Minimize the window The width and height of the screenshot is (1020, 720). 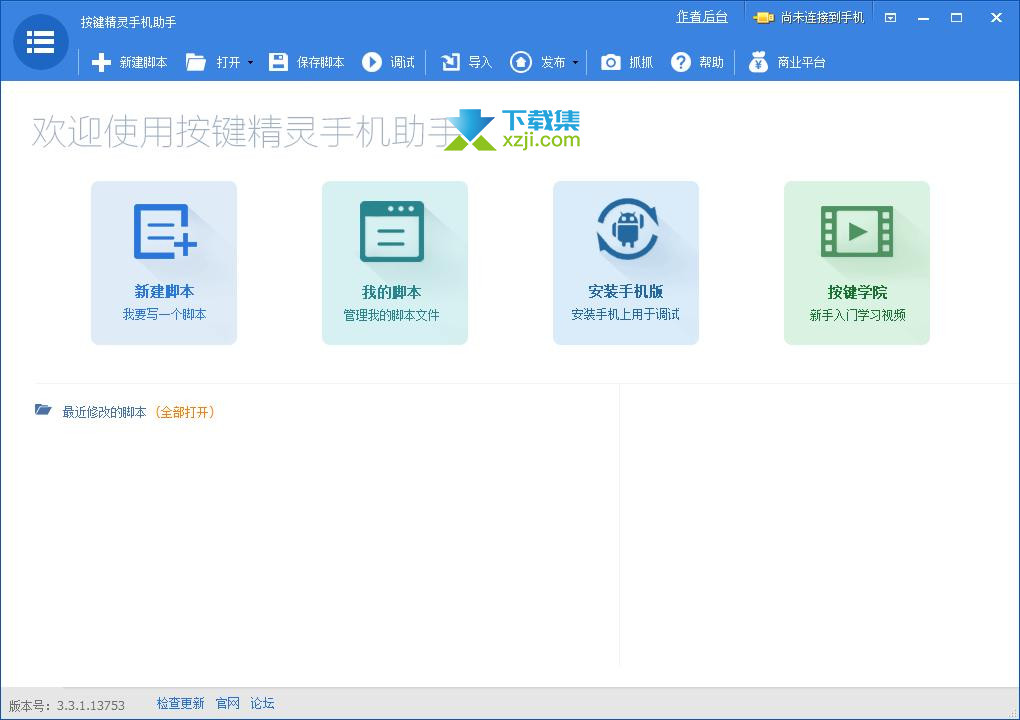(x=923, y=18)
